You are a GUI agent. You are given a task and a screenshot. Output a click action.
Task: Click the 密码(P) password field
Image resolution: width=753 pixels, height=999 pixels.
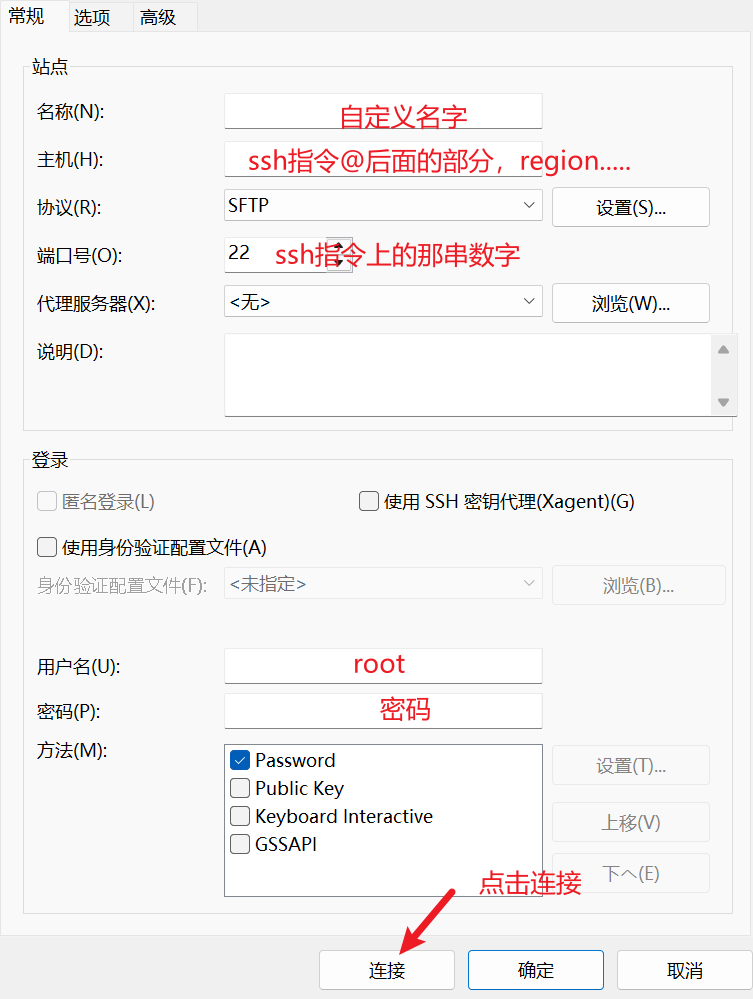[x=383, y=711]
